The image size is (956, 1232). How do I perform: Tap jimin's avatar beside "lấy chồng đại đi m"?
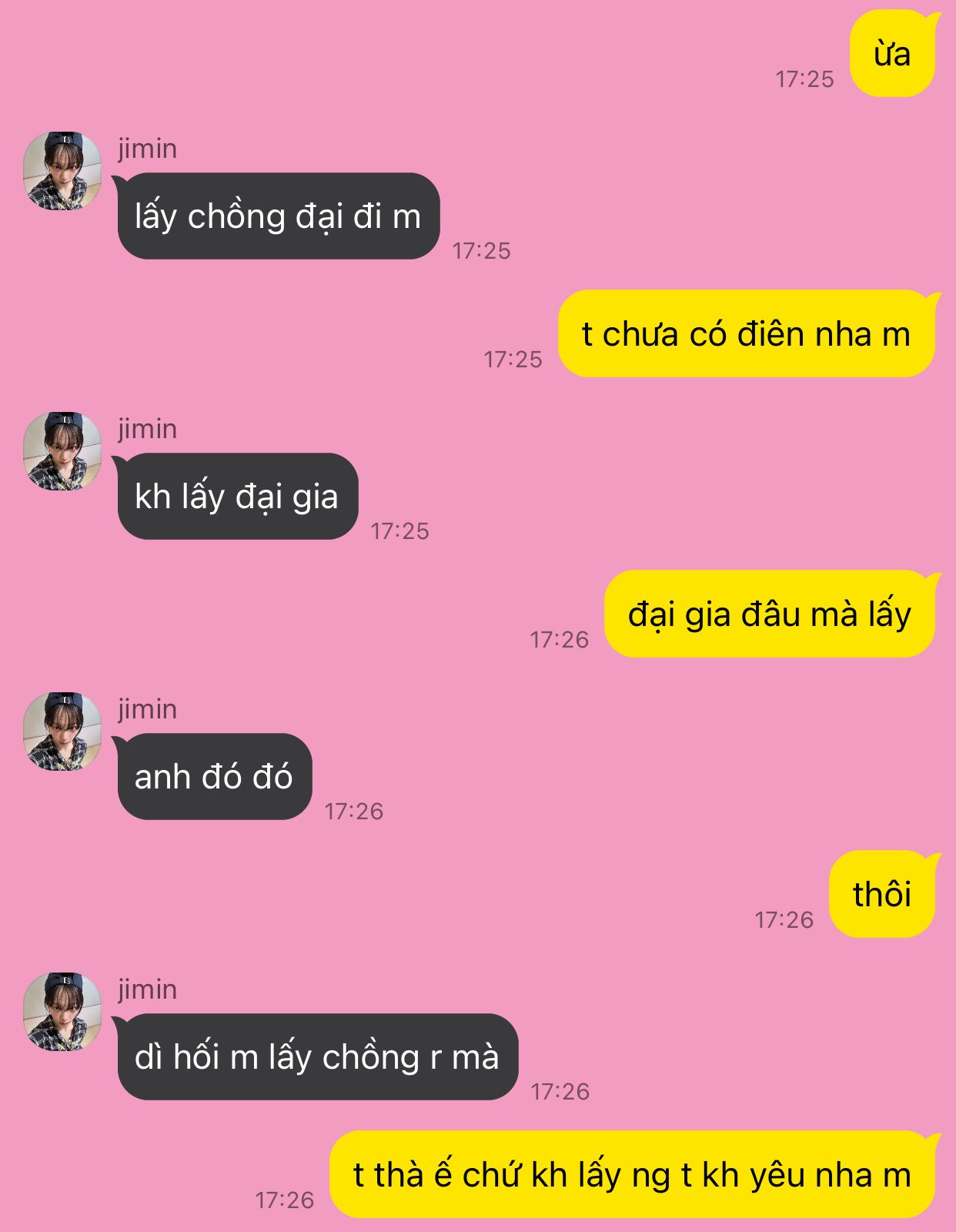pyautogui.click(x=62, y=171)
